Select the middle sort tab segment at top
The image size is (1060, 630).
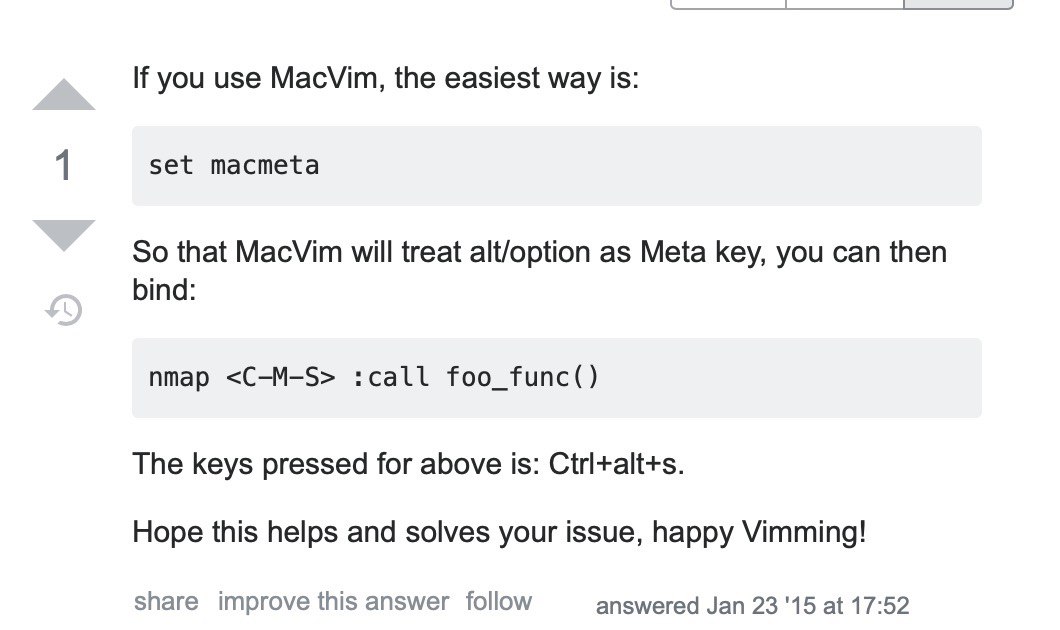click(845, 4)
